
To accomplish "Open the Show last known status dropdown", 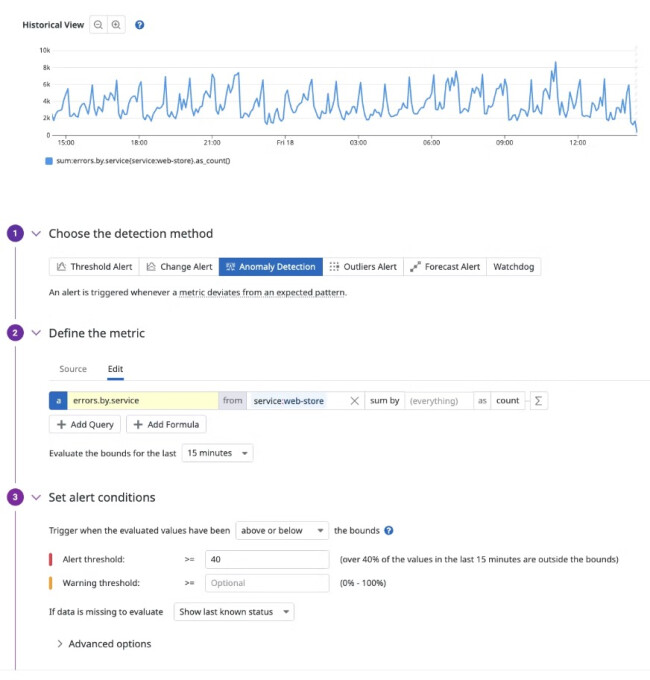I will tap(234, 611).
